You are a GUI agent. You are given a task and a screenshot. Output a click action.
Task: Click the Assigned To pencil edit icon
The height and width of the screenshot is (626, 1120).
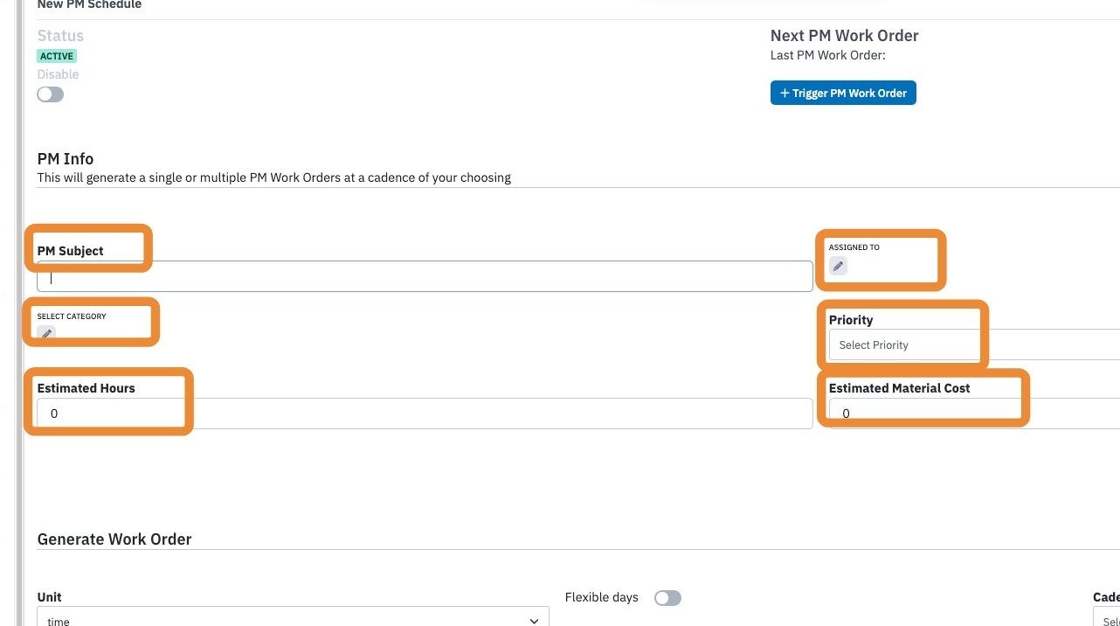pyautogui.click(x=838, y=267)
